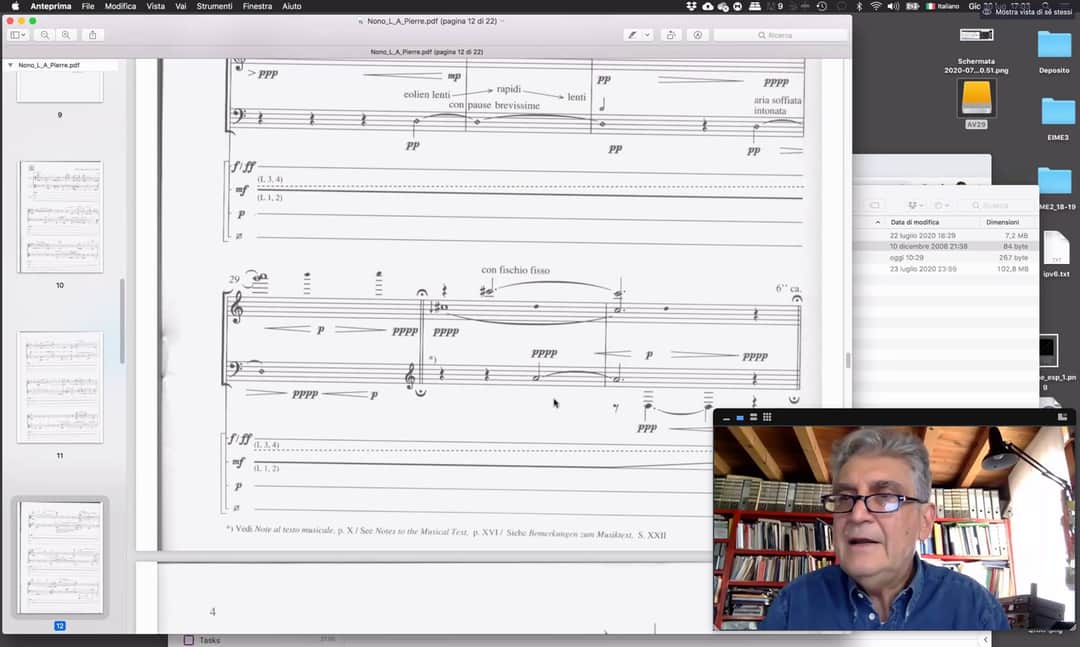
Task: Click the speaker's video feed
Action: click(893, 527)
